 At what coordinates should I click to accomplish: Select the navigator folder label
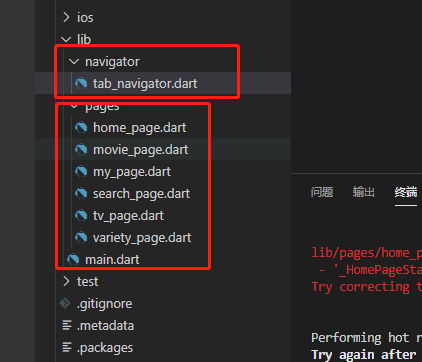(112, 62)
